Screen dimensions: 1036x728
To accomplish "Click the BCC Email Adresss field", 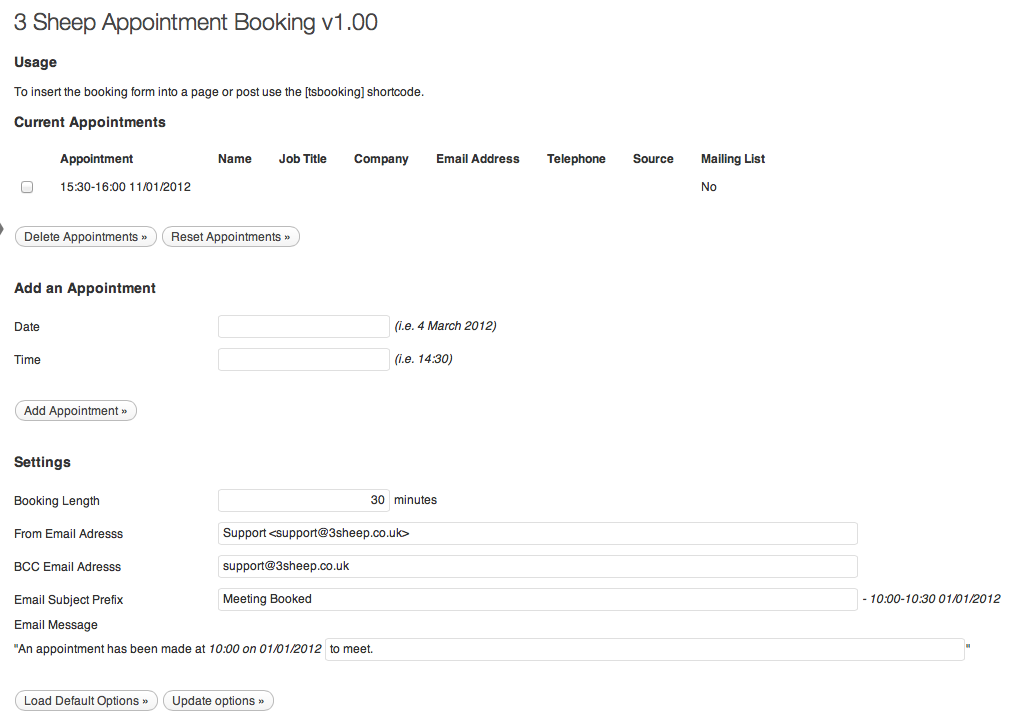I will click(538, 566).
